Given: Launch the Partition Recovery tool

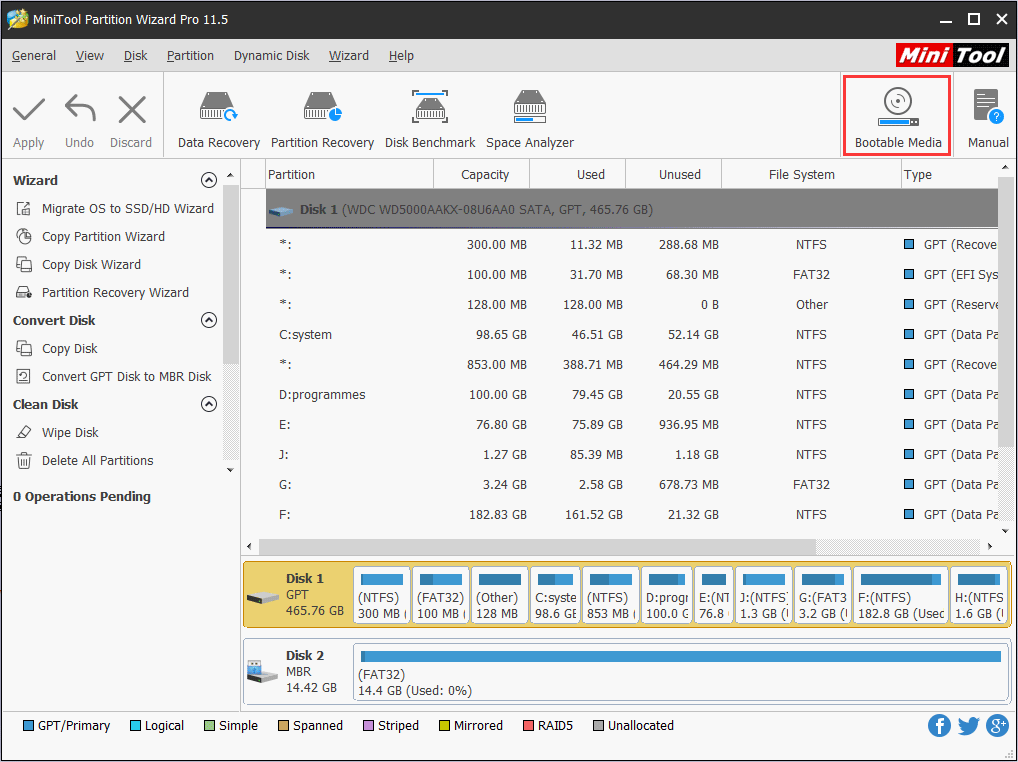Looking at the screenshot, I should 322,121.
